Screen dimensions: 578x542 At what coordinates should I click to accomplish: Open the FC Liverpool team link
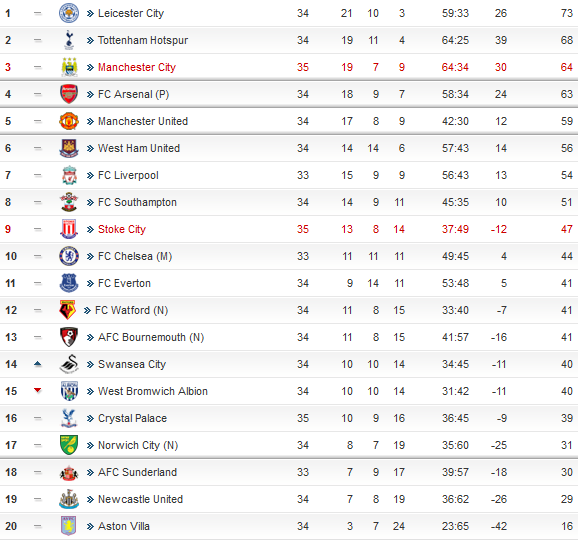coord(128,175)
